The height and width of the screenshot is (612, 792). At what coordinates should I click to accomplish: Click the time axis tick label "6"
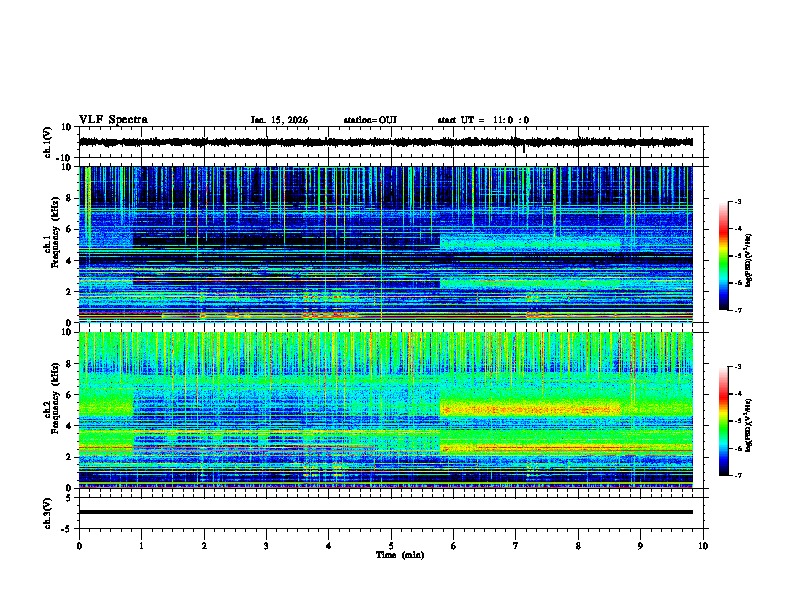coord(453,546)
